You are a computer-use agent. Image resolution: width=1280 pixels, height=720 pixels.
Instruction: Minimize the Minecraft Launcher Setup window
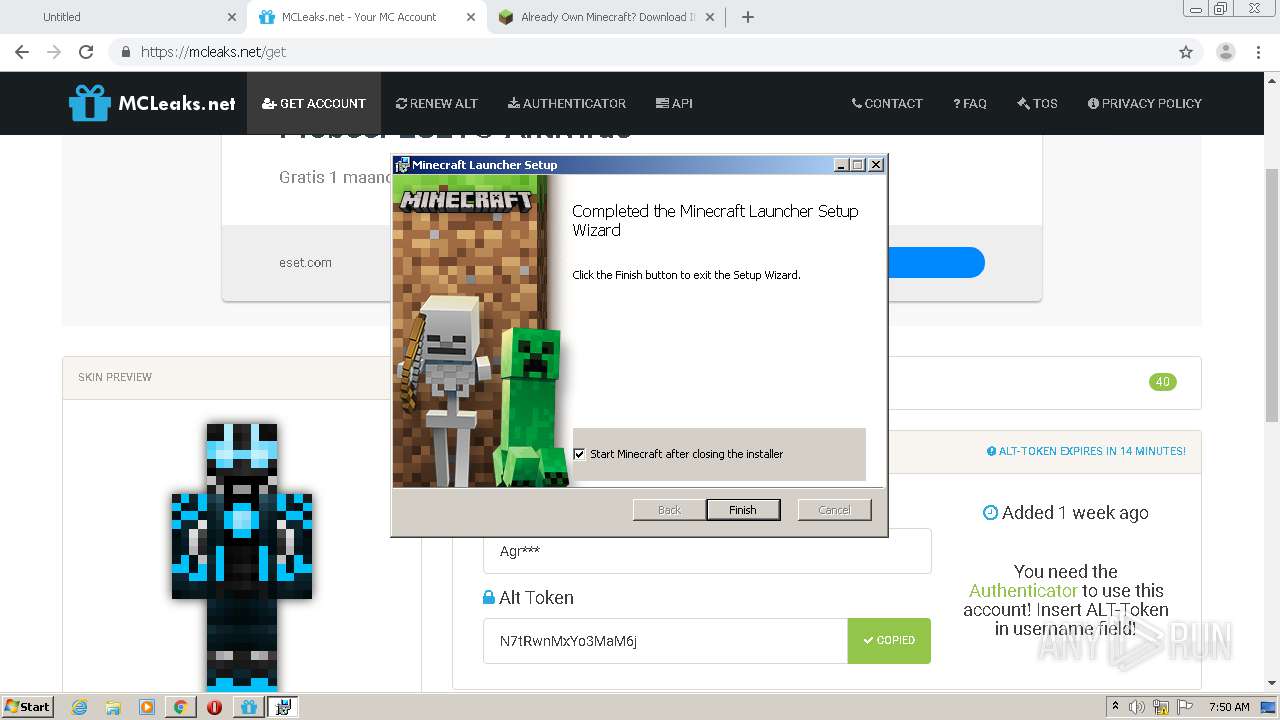pyautogui.click(x=841, y=165)
